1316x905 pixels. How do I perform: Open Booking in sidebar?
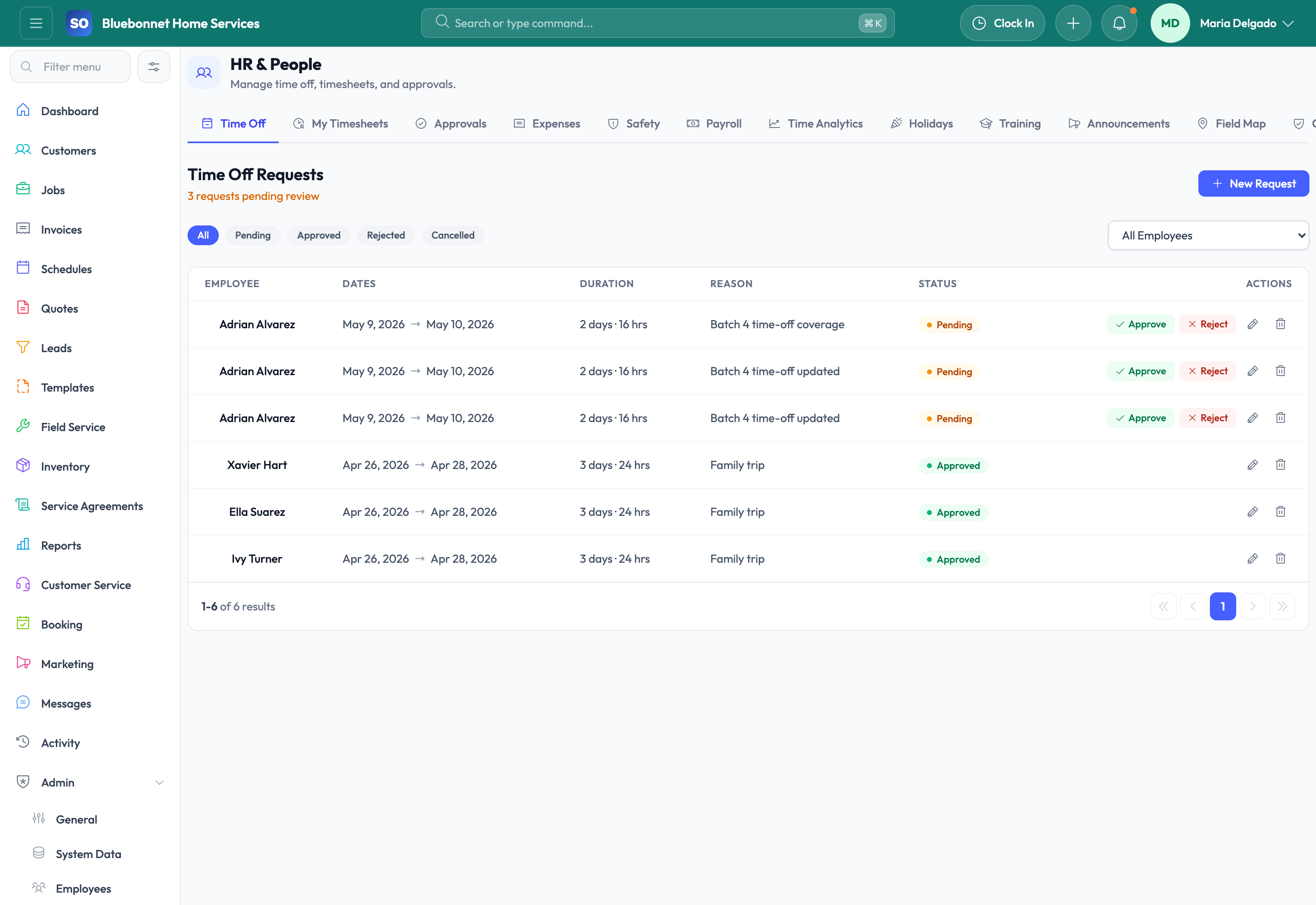coord(90,625)
